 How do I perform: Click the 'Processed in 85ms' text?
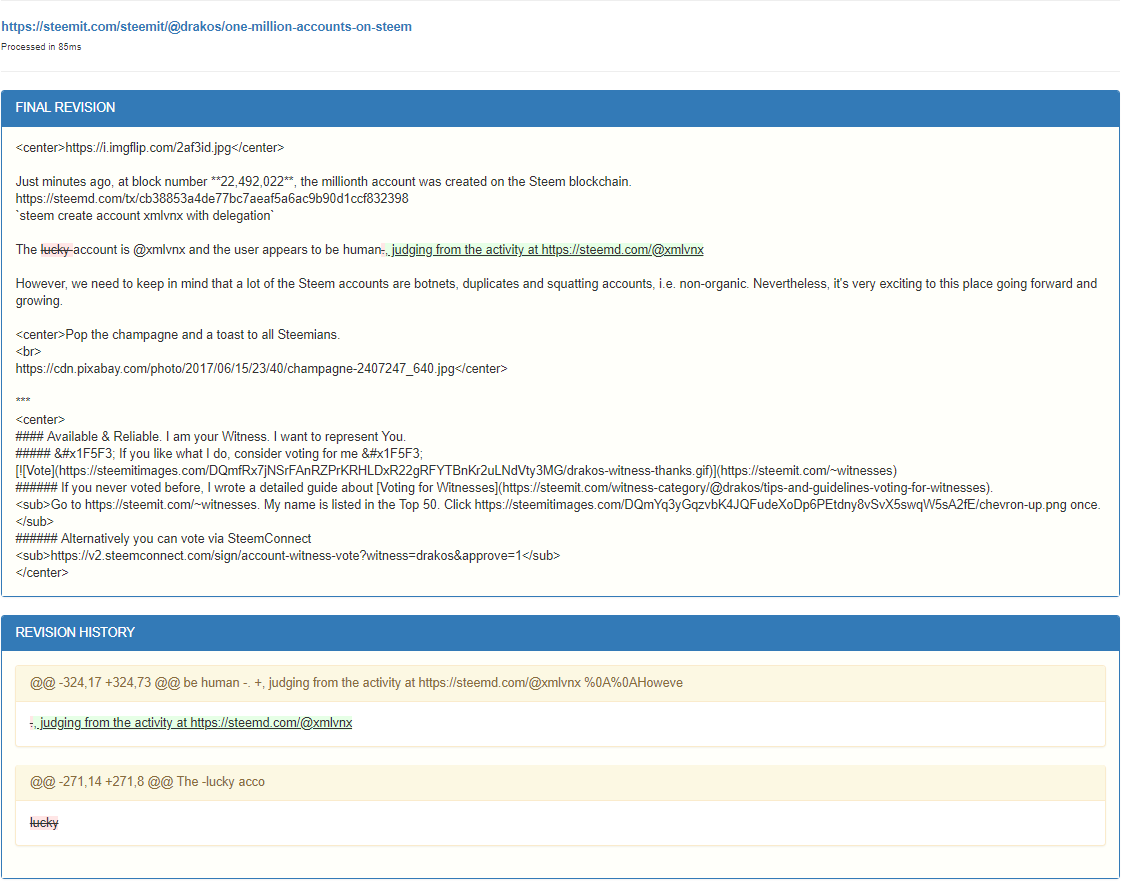point(41,46)
